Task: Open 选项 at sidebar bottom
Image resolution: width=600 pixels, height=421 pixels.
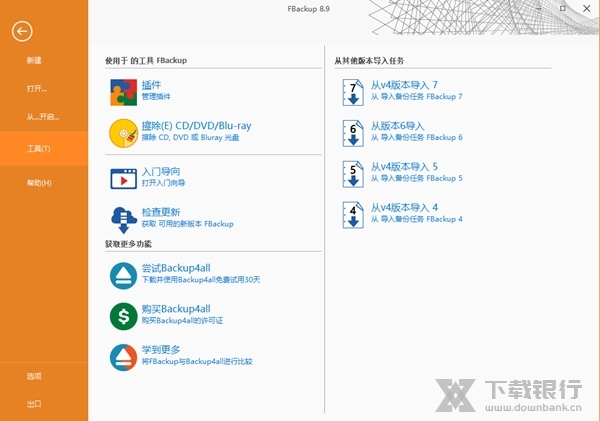Action: (34, 376)
